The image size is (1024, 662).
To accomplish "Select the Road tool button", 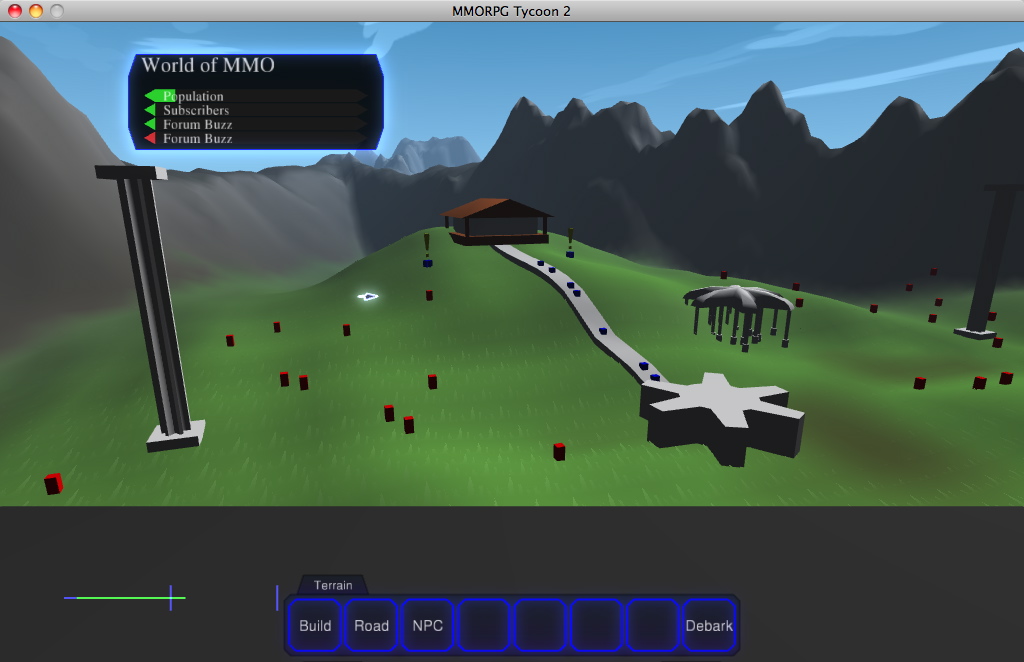I will (371, 625).
